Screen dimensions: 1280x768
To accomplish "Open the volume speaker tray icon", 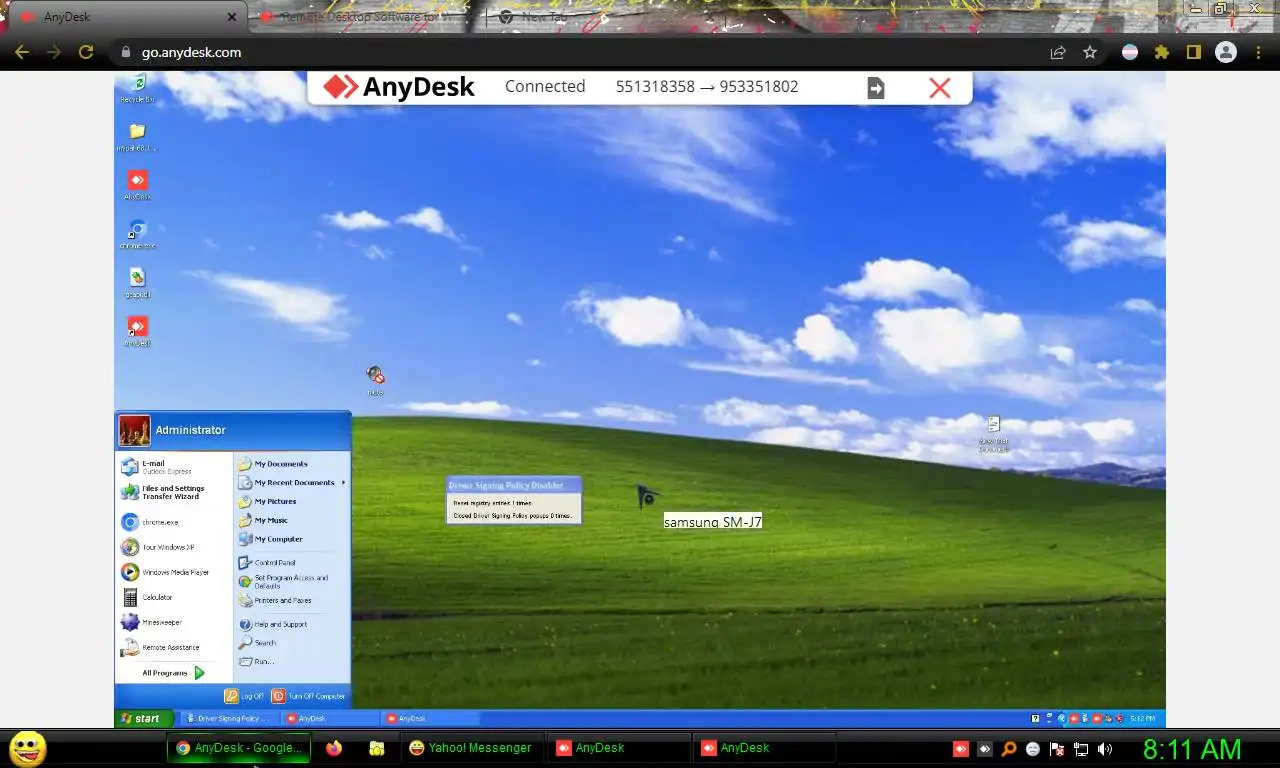I will point(1105,748).
